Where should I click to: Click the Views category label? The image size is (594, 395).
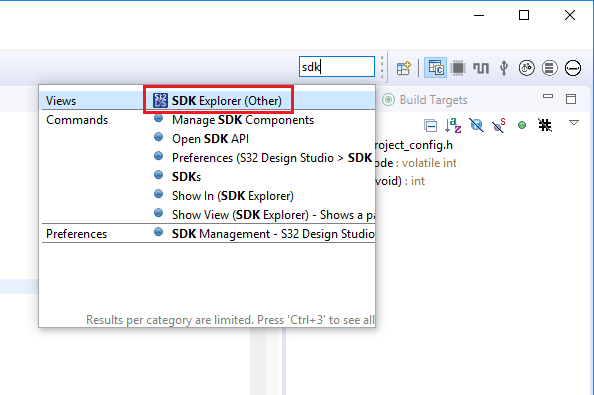pyautogui.click(x=61, y=101)
